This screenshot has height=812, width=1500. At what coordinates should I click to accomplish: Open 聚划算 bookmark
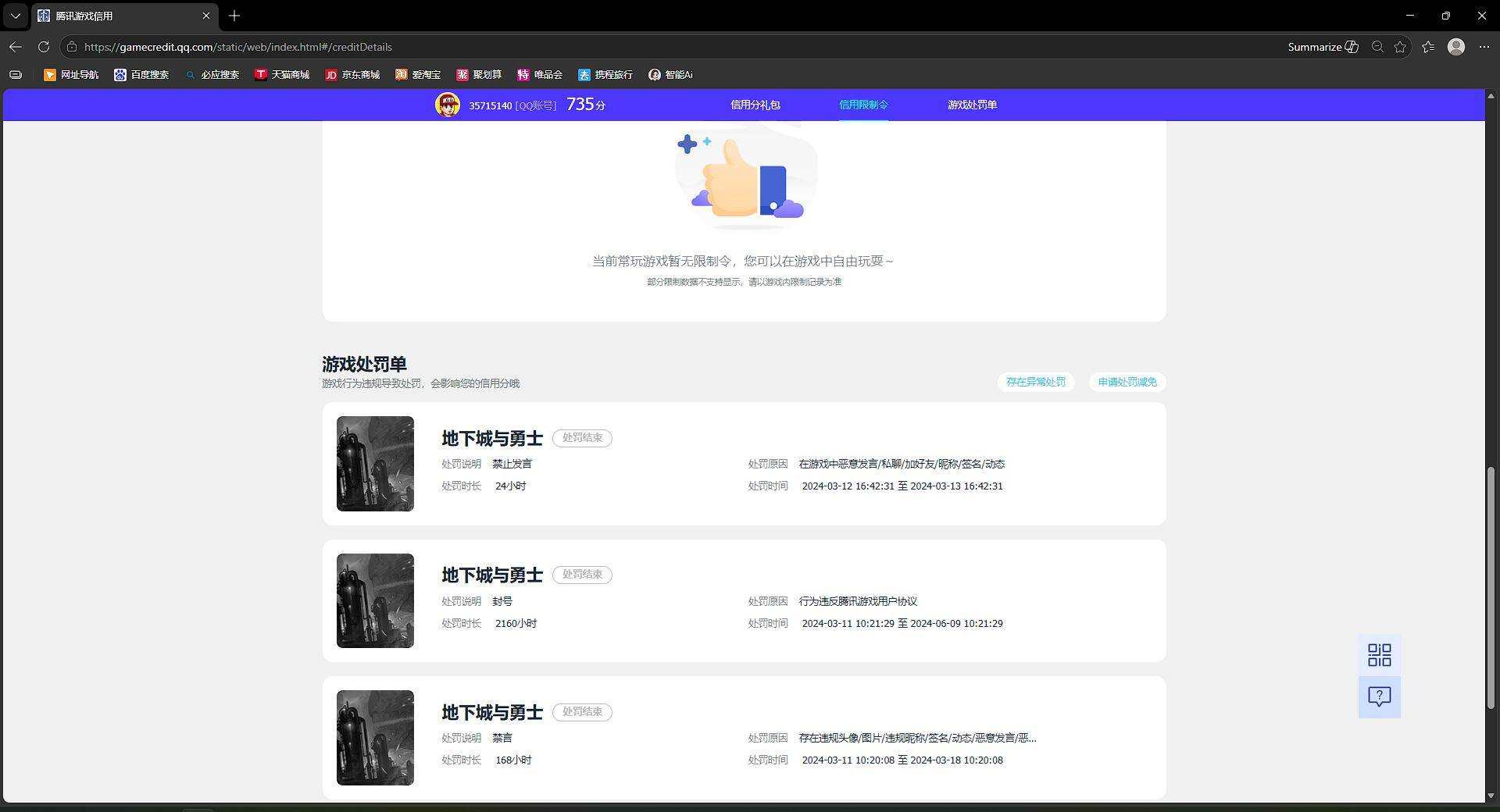pyautogui.click(x=479, y=75)
